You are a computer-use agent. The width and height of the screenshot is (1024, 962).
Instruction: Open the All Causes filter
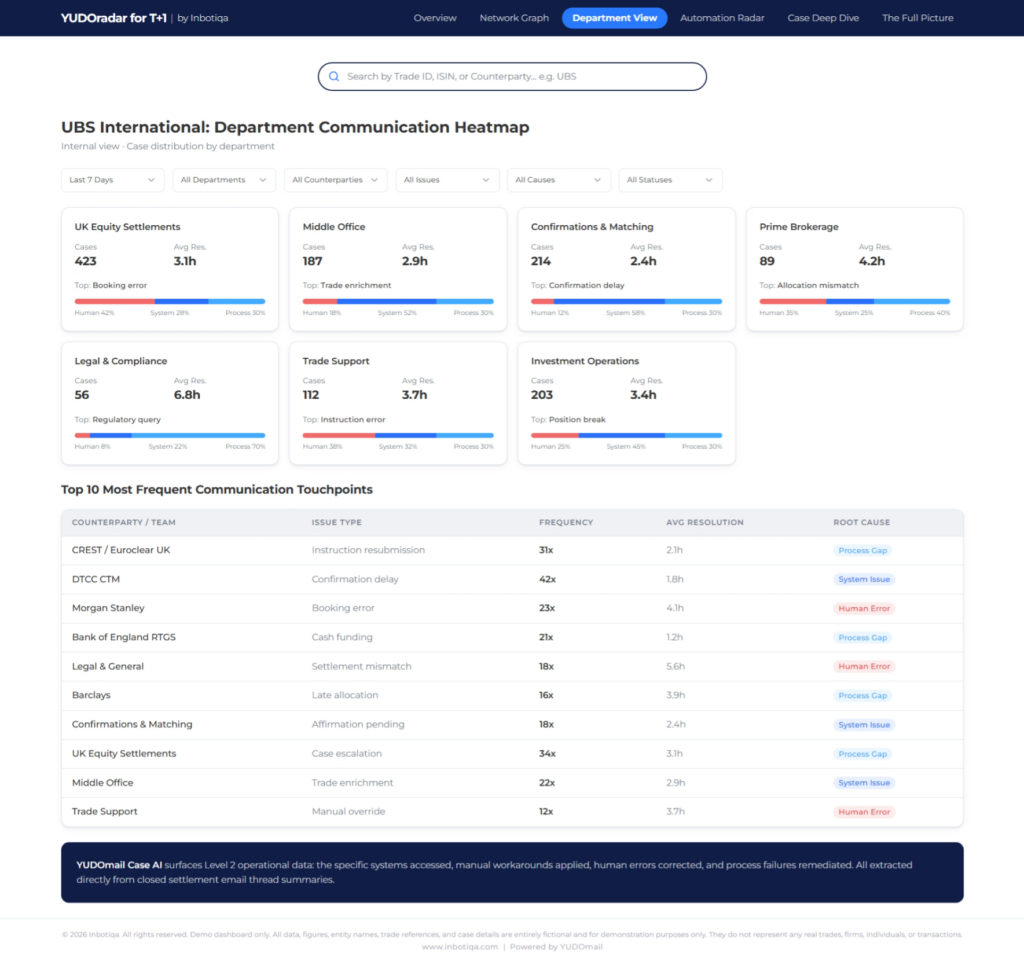(x=559, y=180)
